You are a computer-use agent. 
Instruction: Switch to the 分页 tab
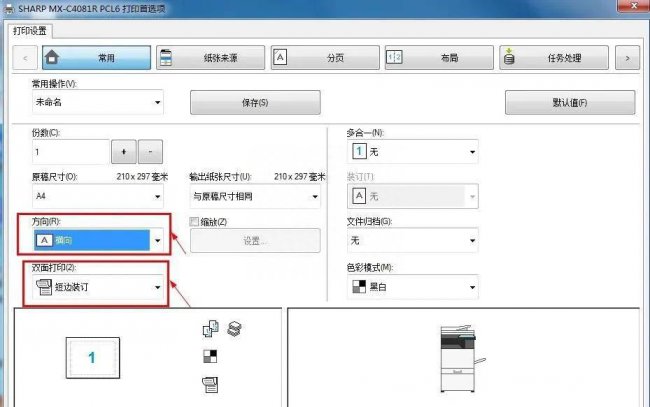[x=325, y=58]
